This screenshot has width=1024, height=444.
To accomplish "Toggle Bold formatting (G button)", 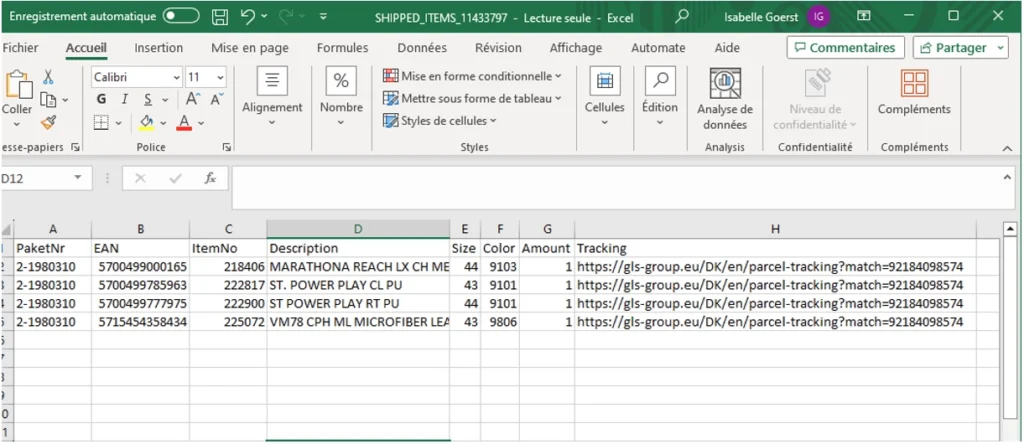I will [x=101, y=99].
